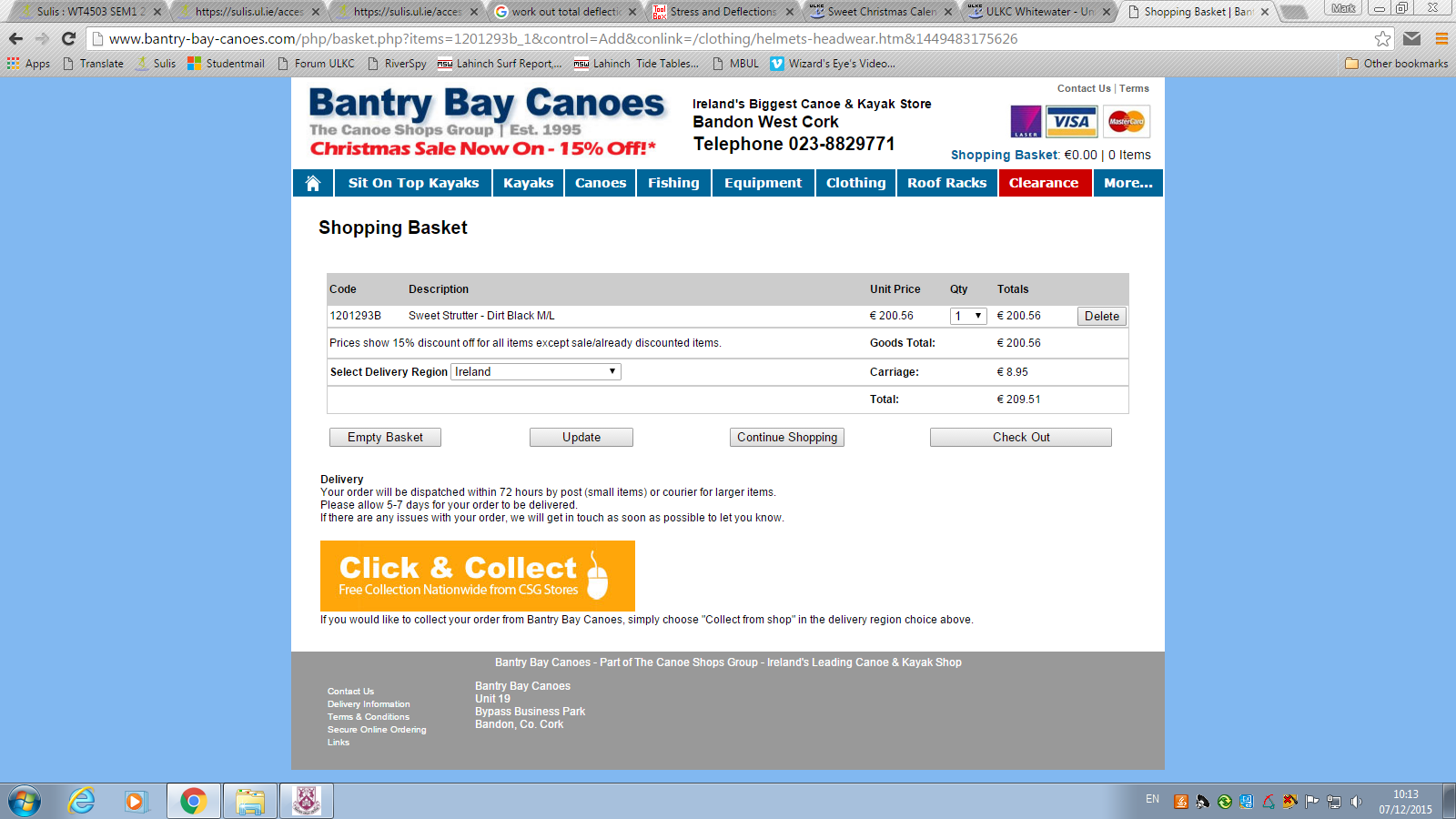Open Delivery Information footer link
Image resolution: width=1456 pixels, height=819 pixels.
[x=369, y=704]
